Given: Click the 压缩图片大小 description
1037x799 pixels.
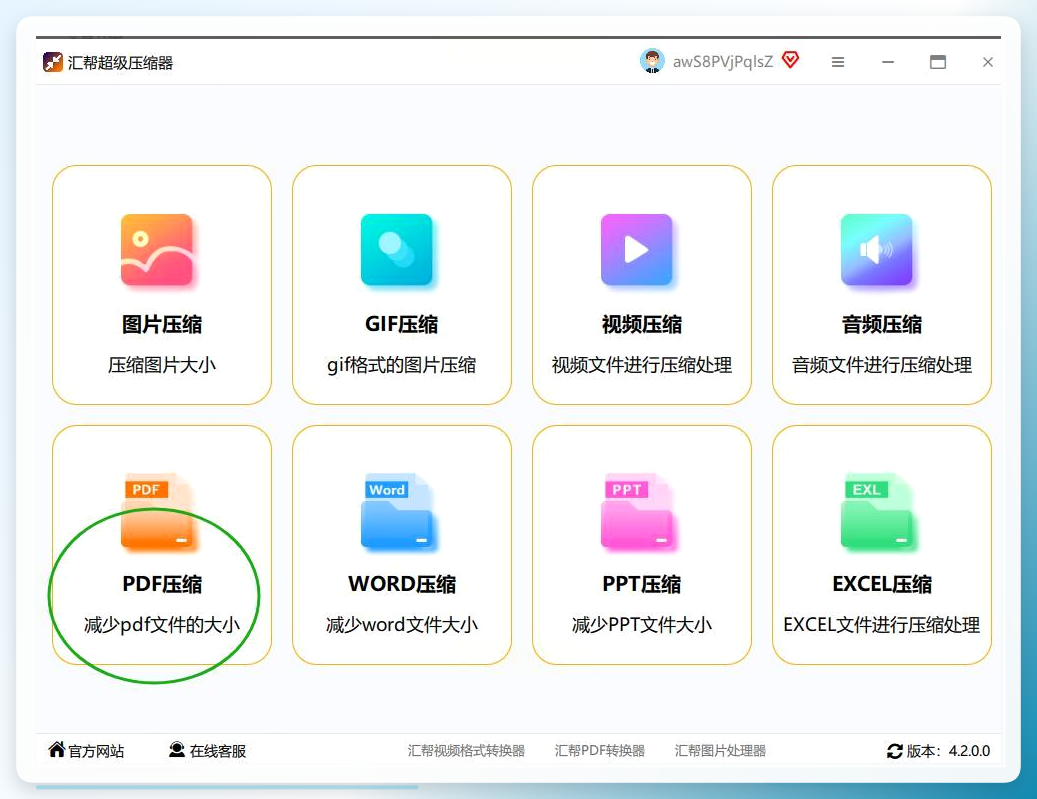Looking at the screenshot, I should [162, 364].
